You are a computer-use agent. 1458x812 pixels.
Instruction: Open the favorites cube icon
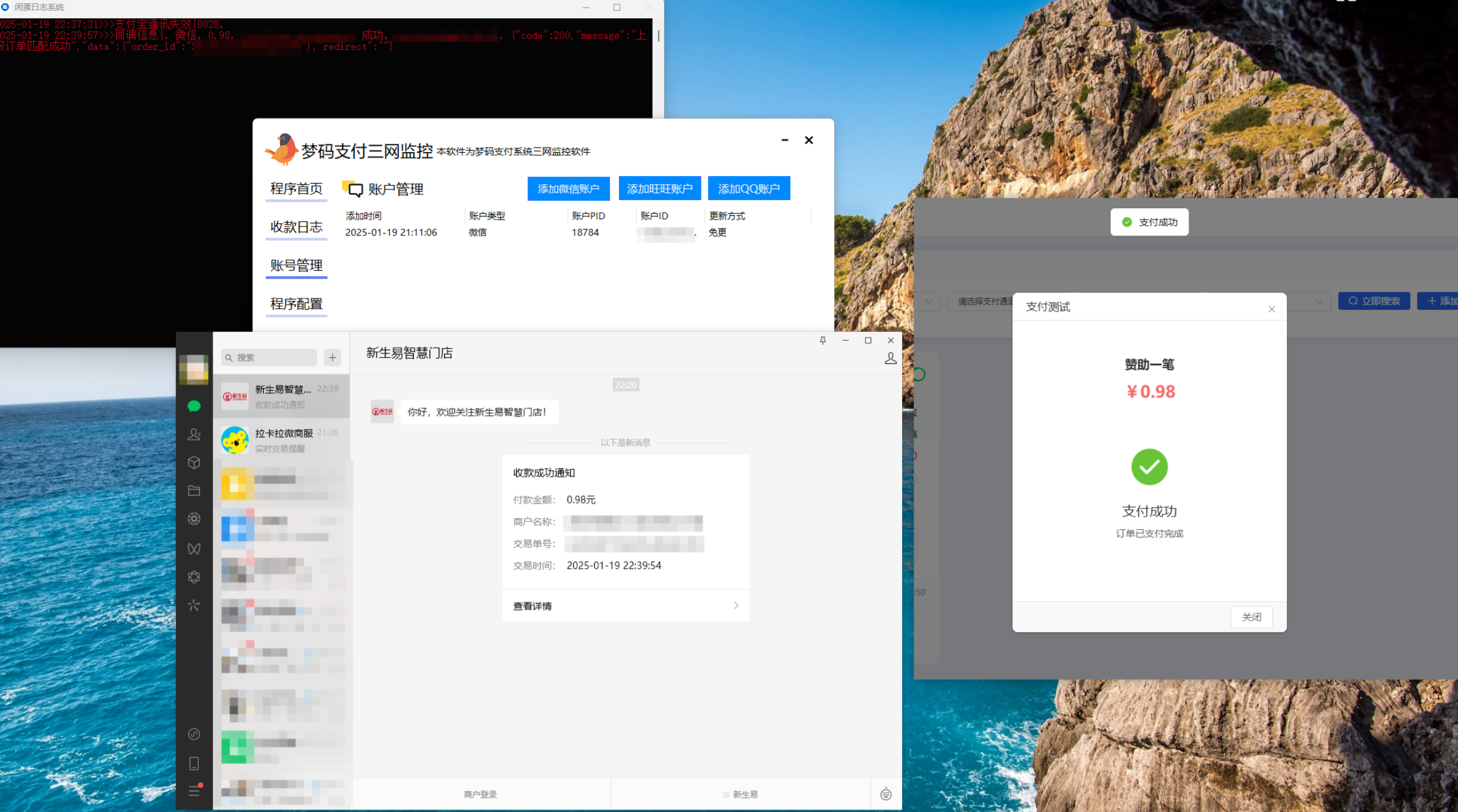[194, 462]
